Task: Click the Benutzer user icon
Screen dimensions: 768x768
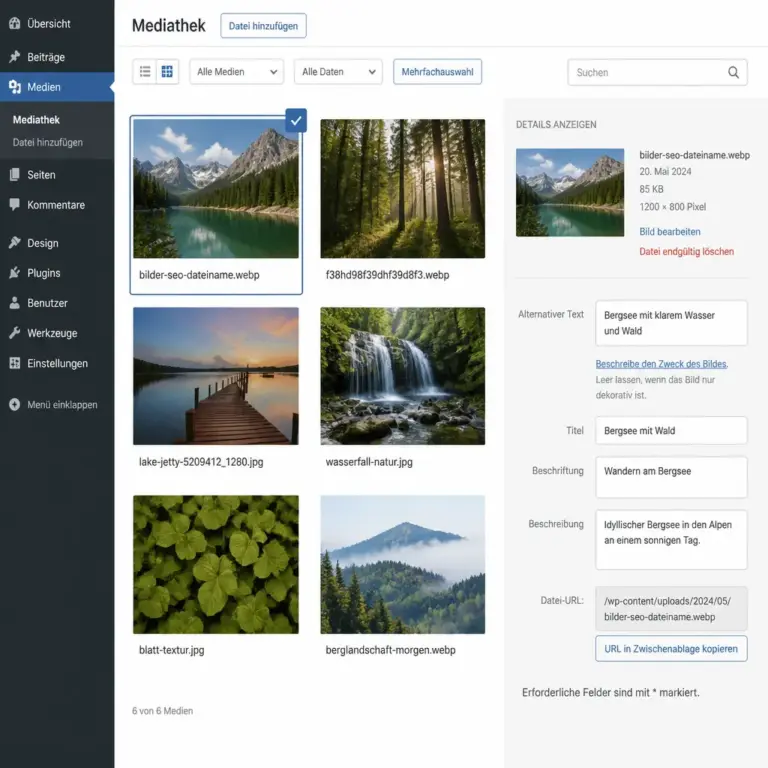Action: [15, 303]
